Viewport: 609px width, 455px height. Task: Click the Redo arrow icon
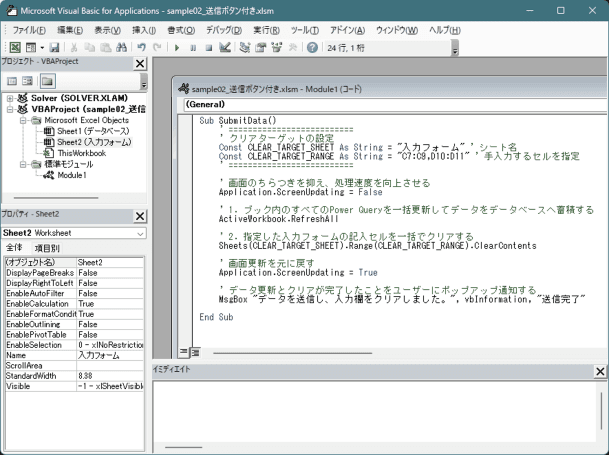[x=157, y=47]
